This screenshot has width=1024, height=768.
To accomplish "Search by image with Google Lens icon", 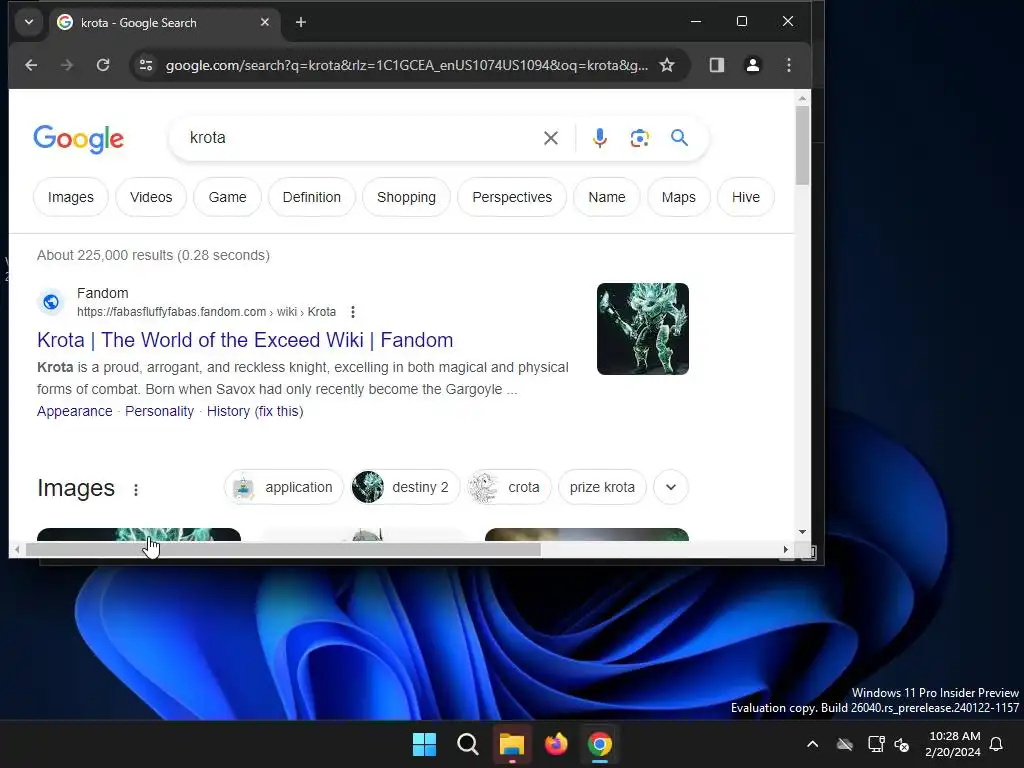I will pos(639,138).
